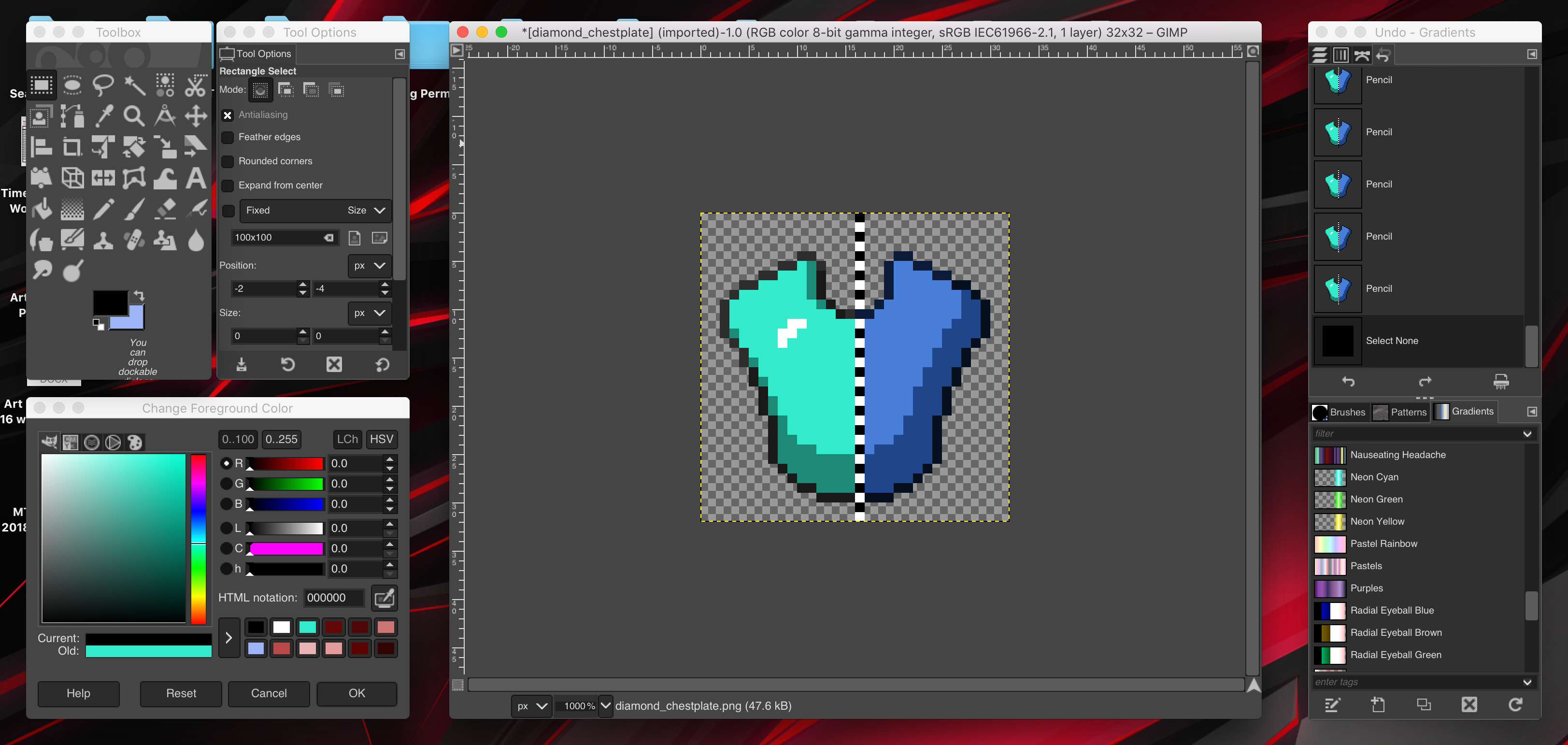Select the Select None undo history entry
The height and width of the screenshot is (745, 1568).
point(1418,341)
